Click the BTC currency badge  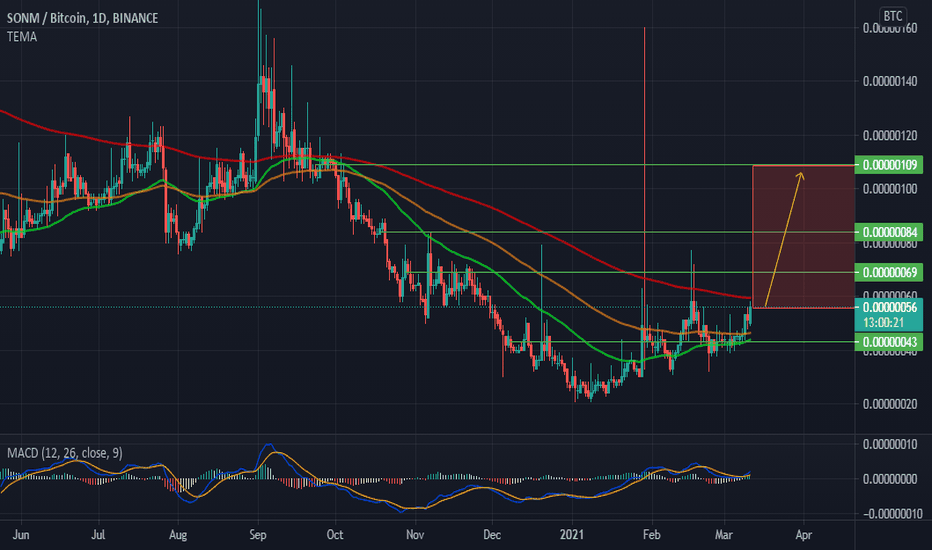pyautogui.click(x=892, y=16)
